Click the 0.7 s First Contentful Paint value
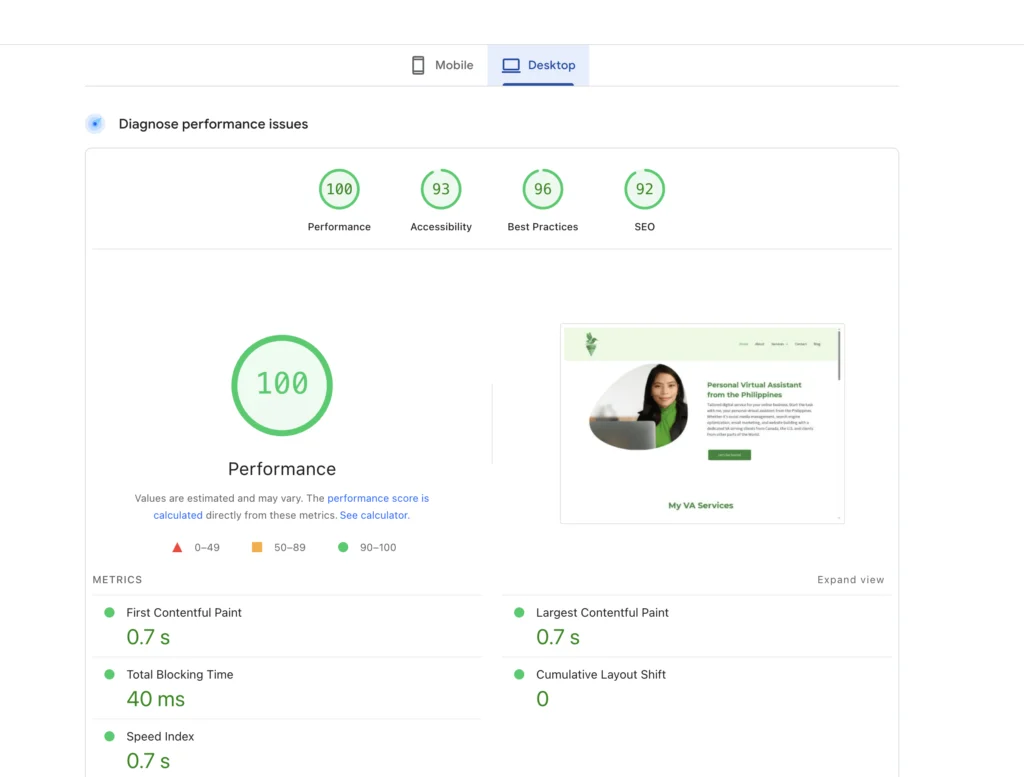1024x777 pixels. [148, 637]
